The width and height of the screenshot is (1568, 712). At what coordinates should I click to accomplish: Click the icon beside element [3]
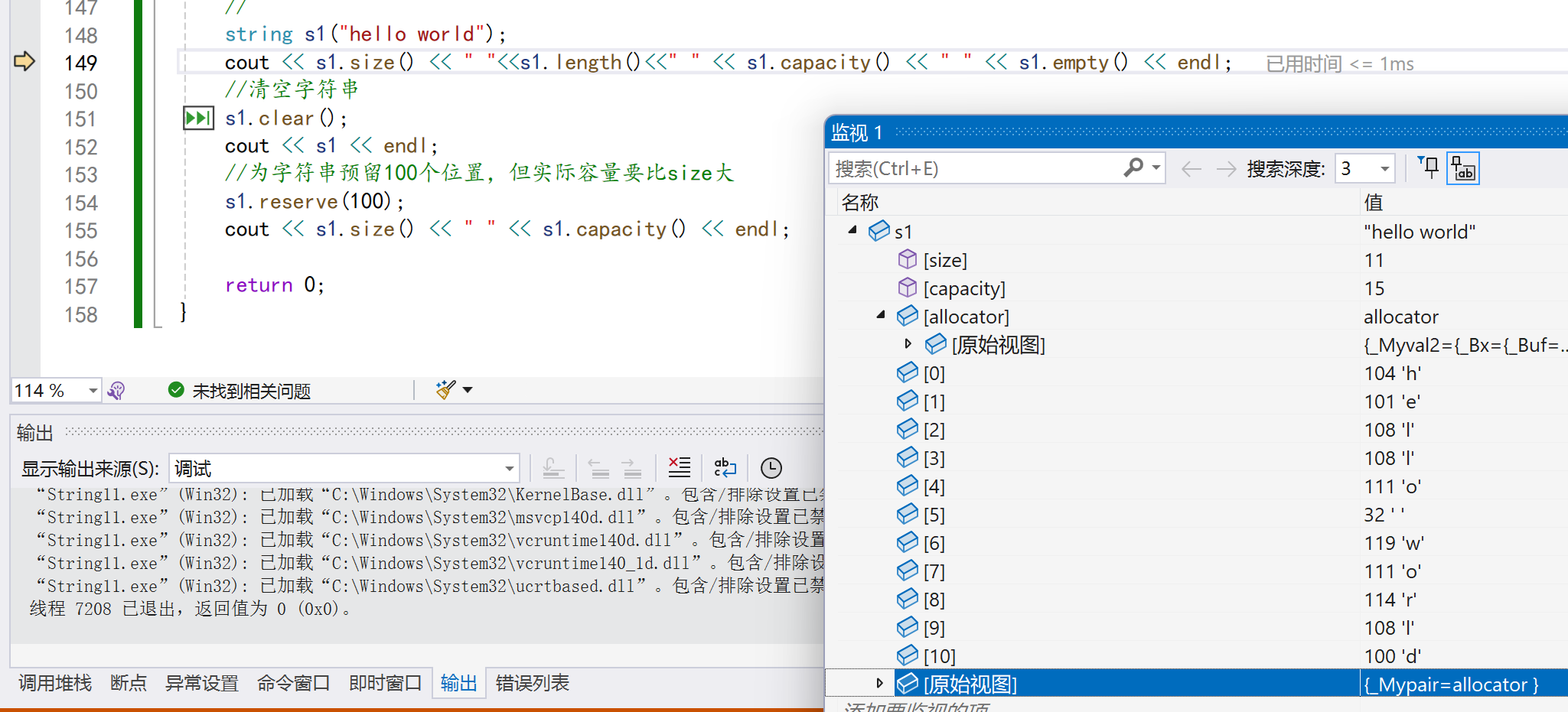click(908, 457)
